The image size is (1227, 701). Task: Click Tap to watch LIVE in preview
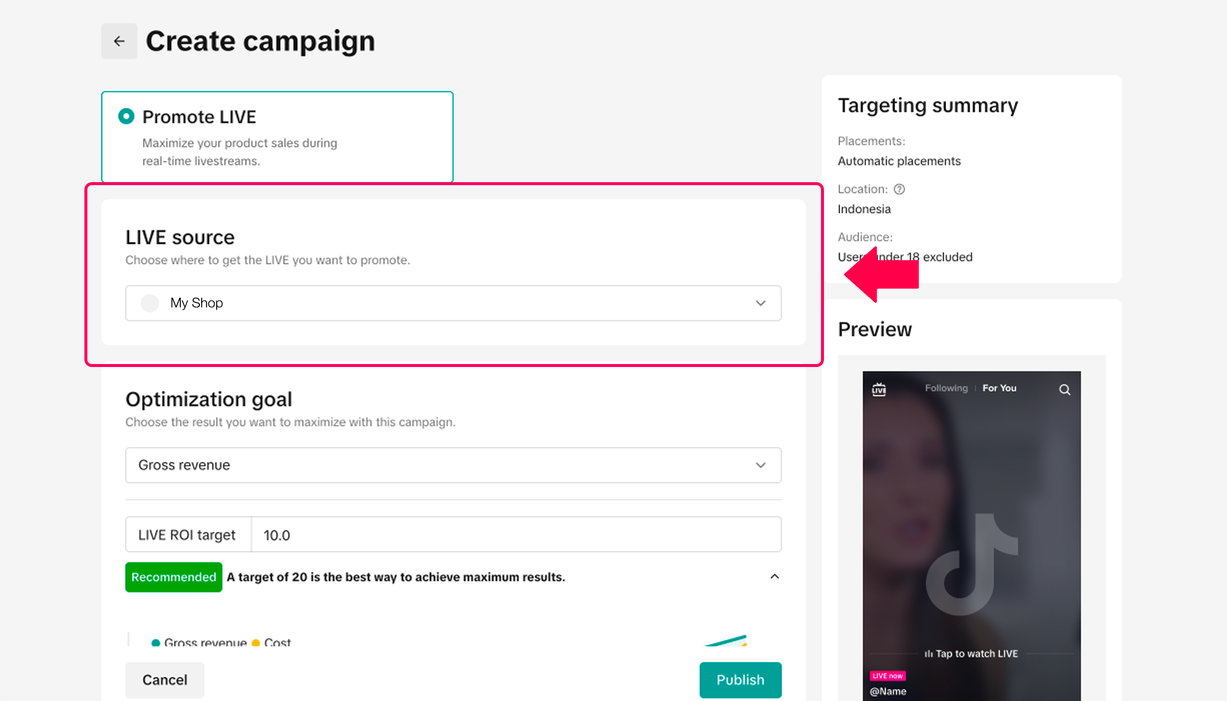(971, 654)
